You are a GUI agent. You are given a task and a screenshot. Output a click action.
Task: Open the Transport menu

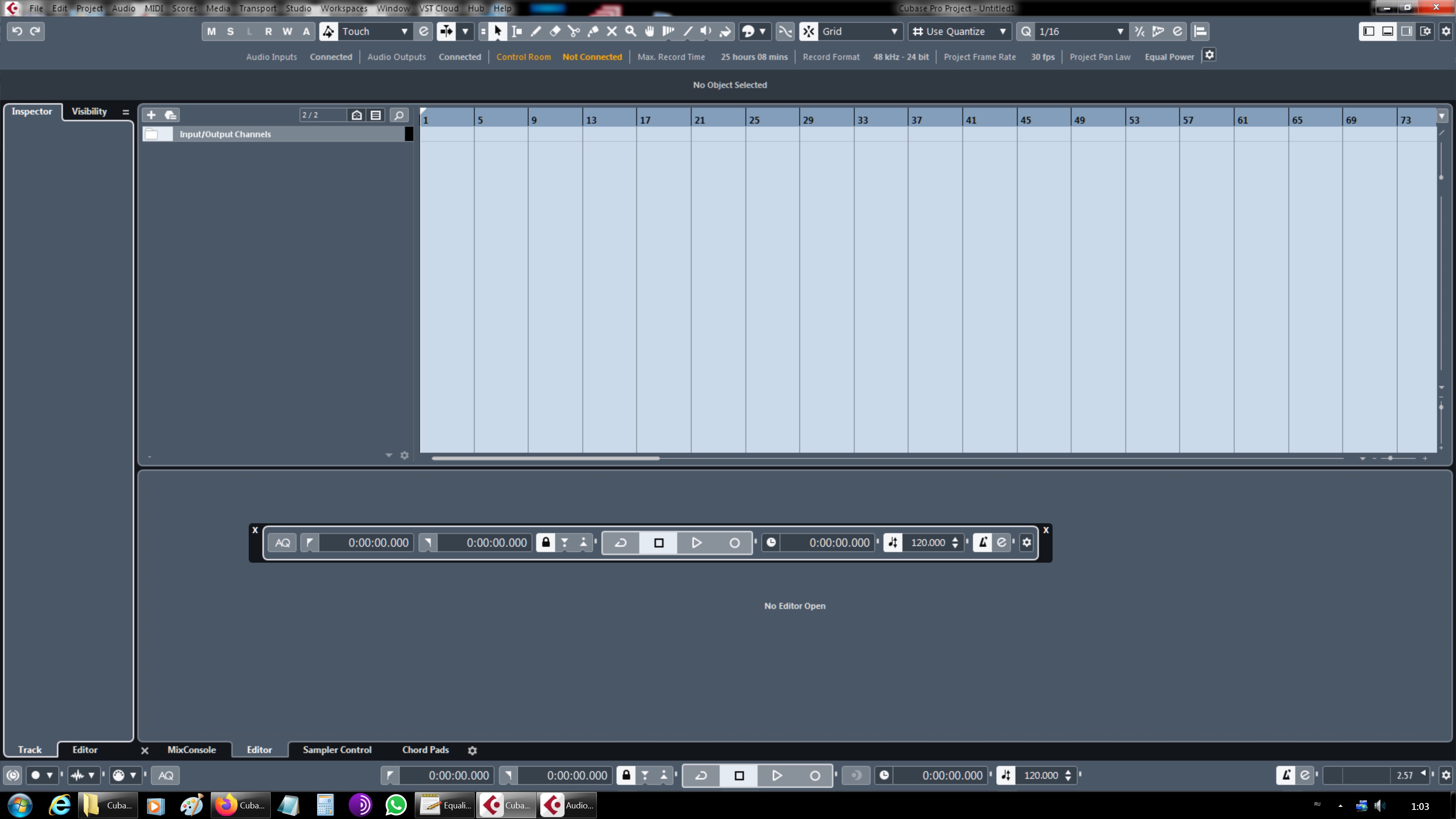(257, 8)
